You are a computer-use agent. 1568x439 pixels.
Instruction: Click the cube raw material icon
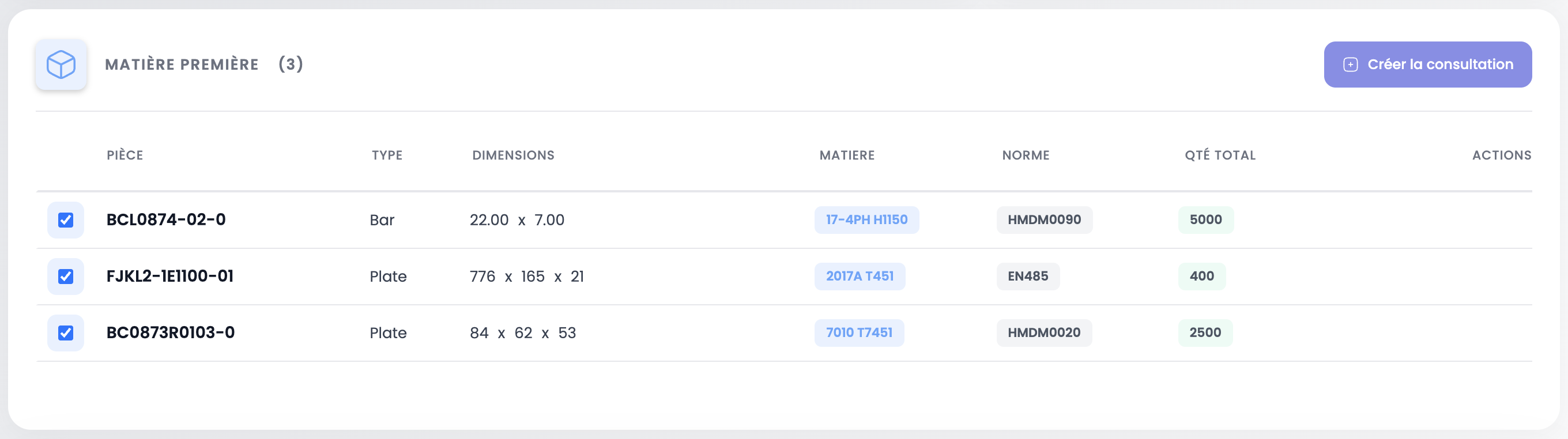[x=61, y=65]
